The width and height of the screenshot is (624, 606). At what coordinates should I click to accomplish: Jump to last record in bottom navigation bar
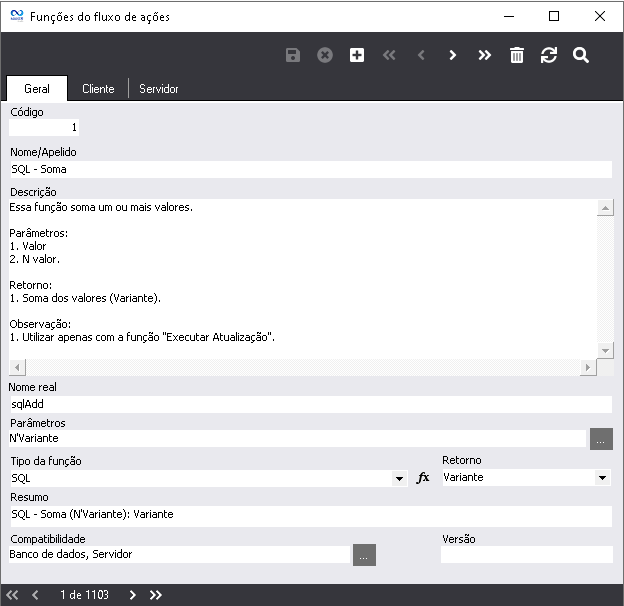156,595
